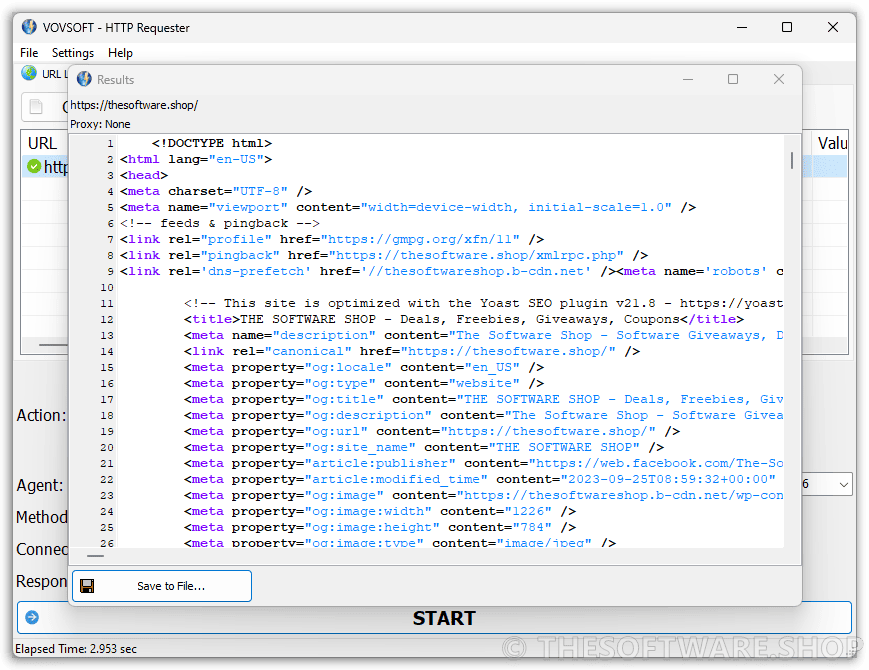This screenshot has height=670, width=869.
Task: Click the Agent label in main window
Action: tap(40, 485)
